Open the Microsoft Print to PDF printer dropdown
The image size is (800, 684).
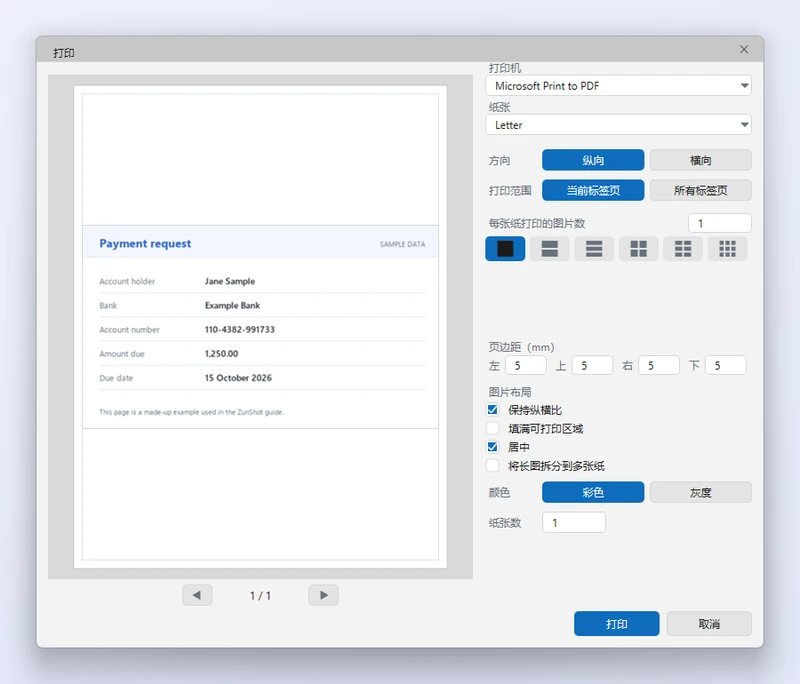pos(618,86)
